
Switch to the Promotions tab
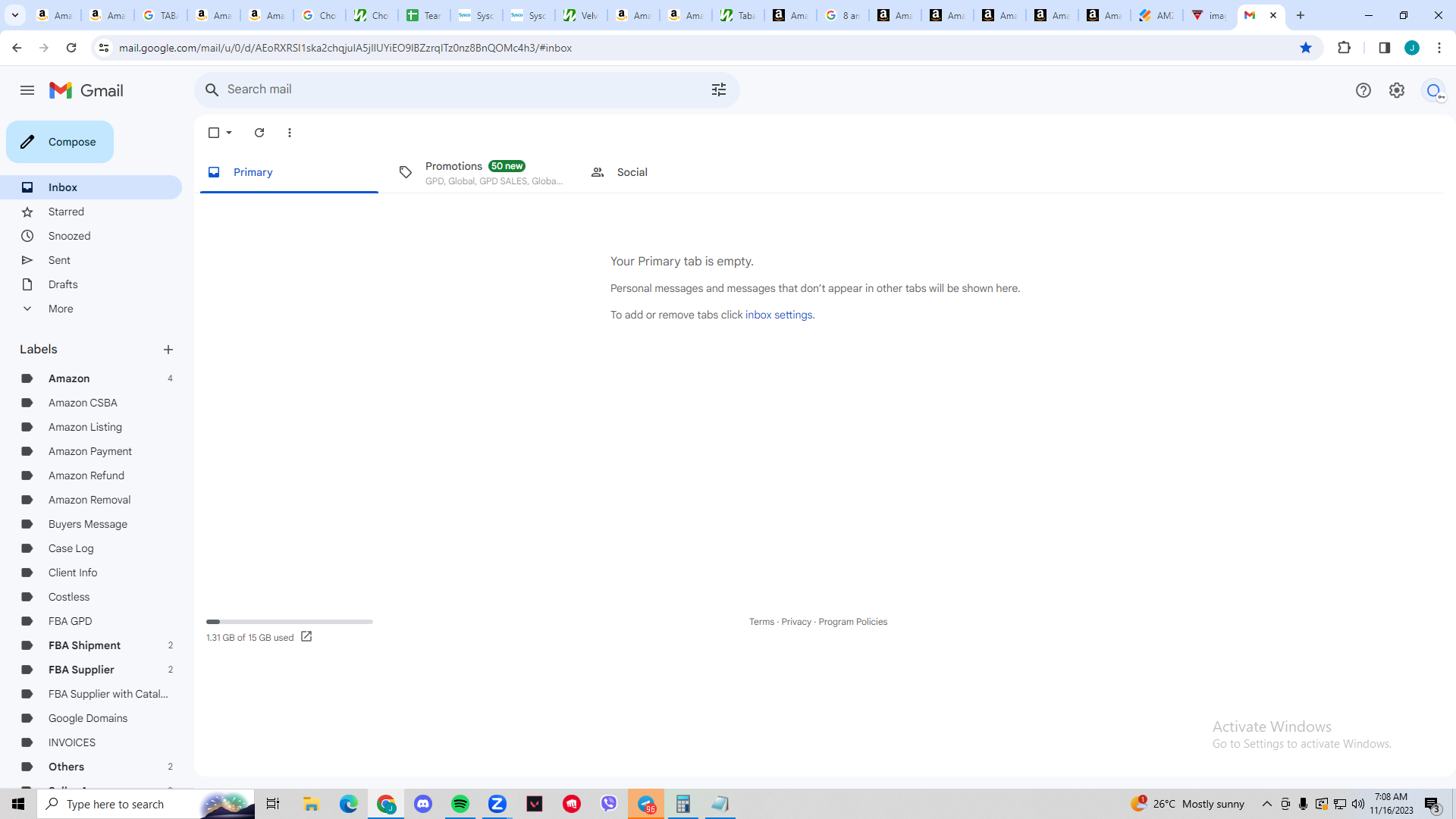click(x=481, y=172)
